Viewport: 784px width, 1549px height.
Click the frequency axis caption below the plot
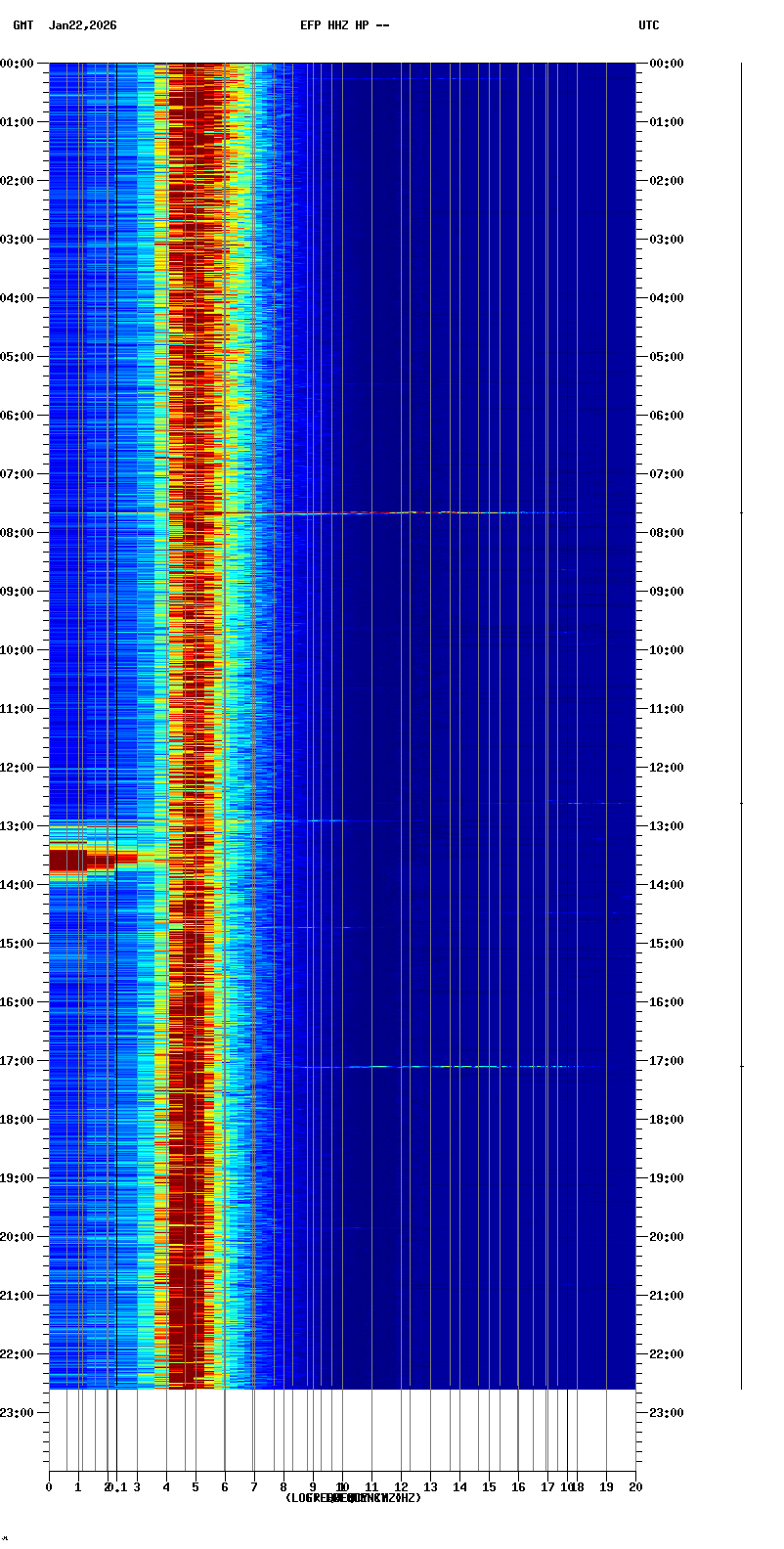tap(353, 1498)
